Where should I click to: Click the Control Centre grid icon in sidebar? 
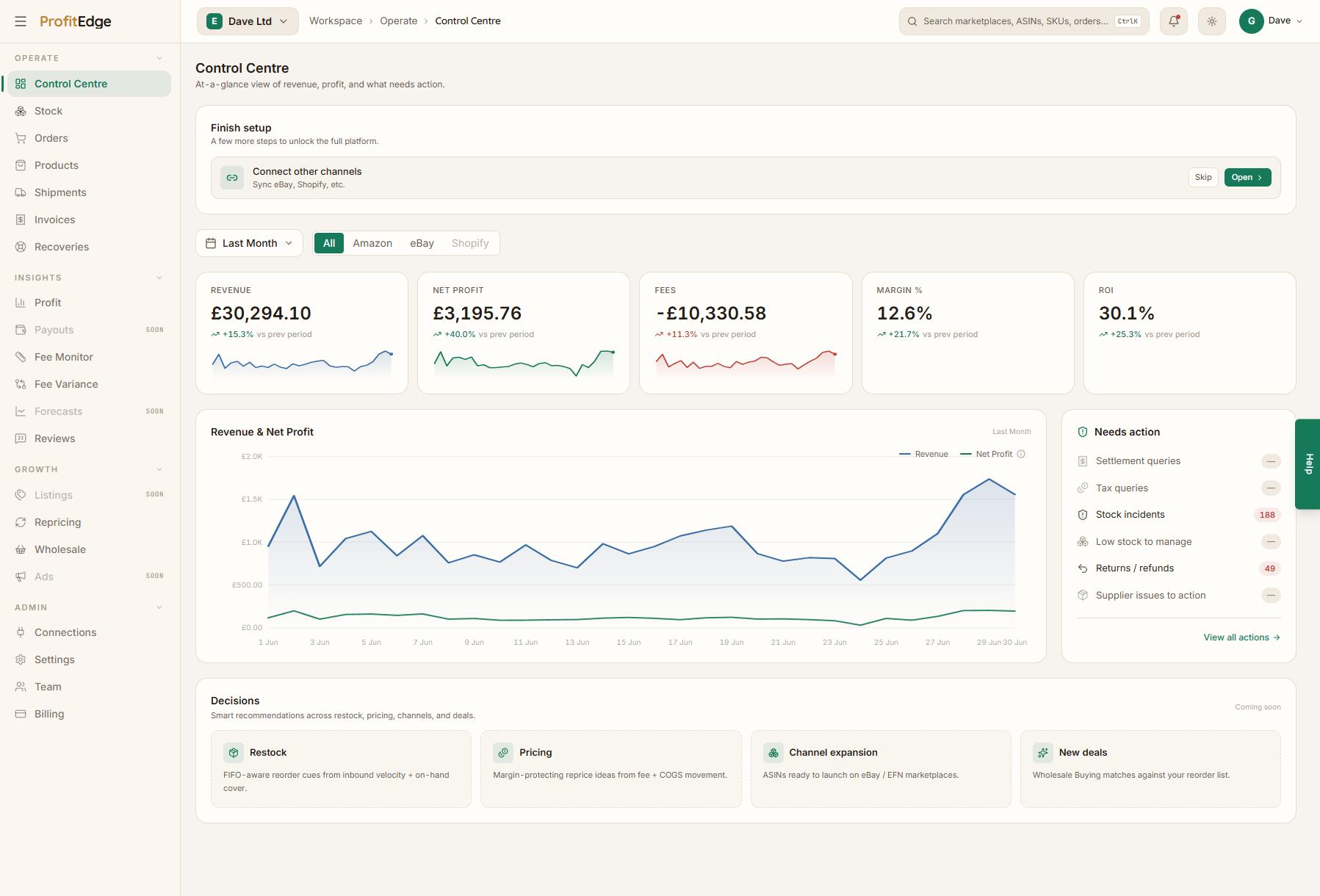coord(21,84)
